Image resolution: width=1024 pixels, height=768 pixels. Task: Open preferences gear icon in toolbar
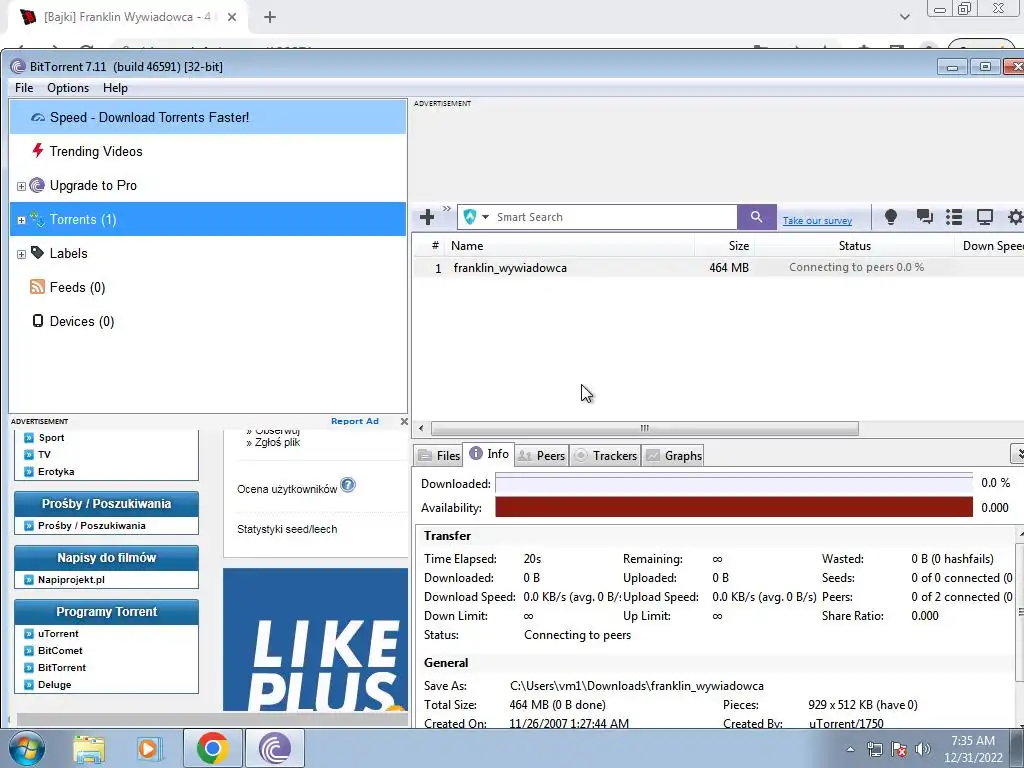pyautogui.click(x=1016, y=217)
